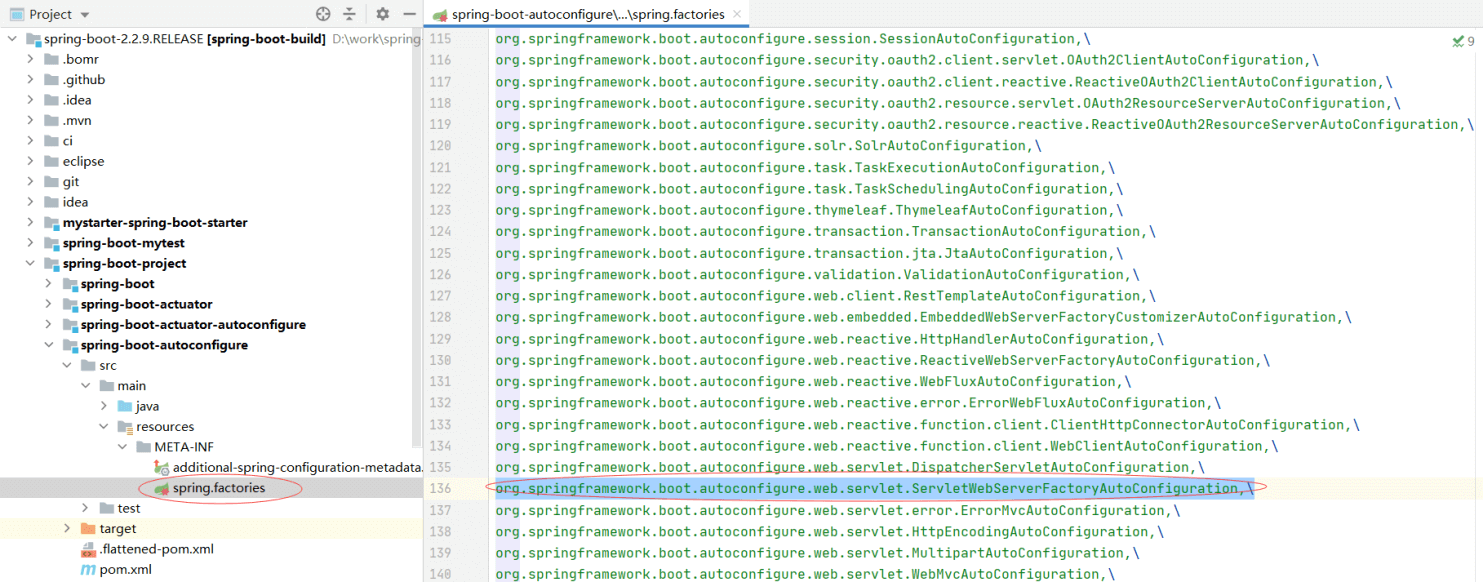Screen dimensions: 1483x582
Task: Hide the Project tool window with minus icon
Action: [409, 14]
